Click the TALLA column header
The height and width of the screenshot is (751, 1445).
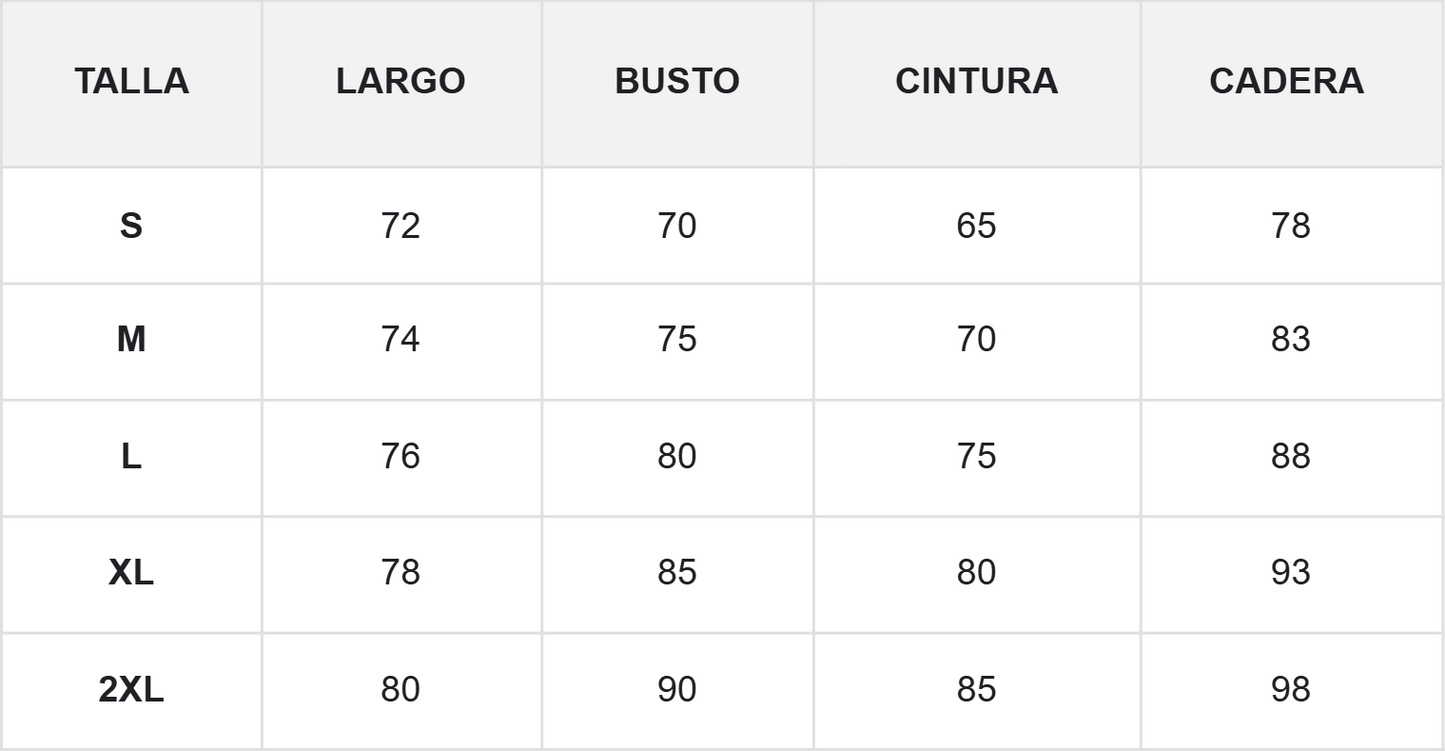(131, 81)
